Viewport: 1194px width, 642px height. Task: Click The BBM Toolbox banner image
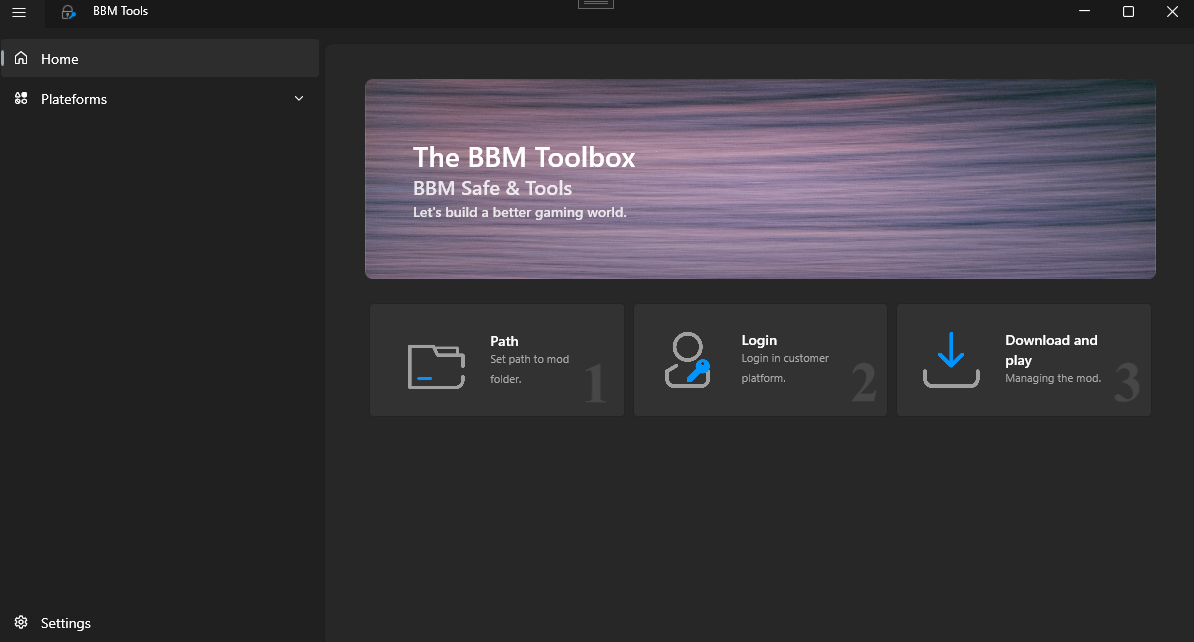point(760,179)
